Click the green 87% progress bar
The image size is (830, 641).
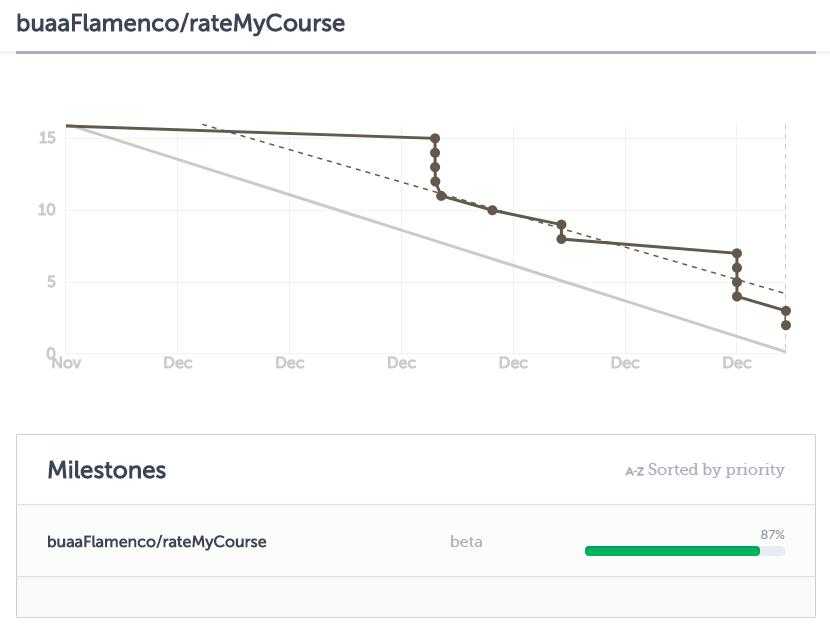(672, 551)
